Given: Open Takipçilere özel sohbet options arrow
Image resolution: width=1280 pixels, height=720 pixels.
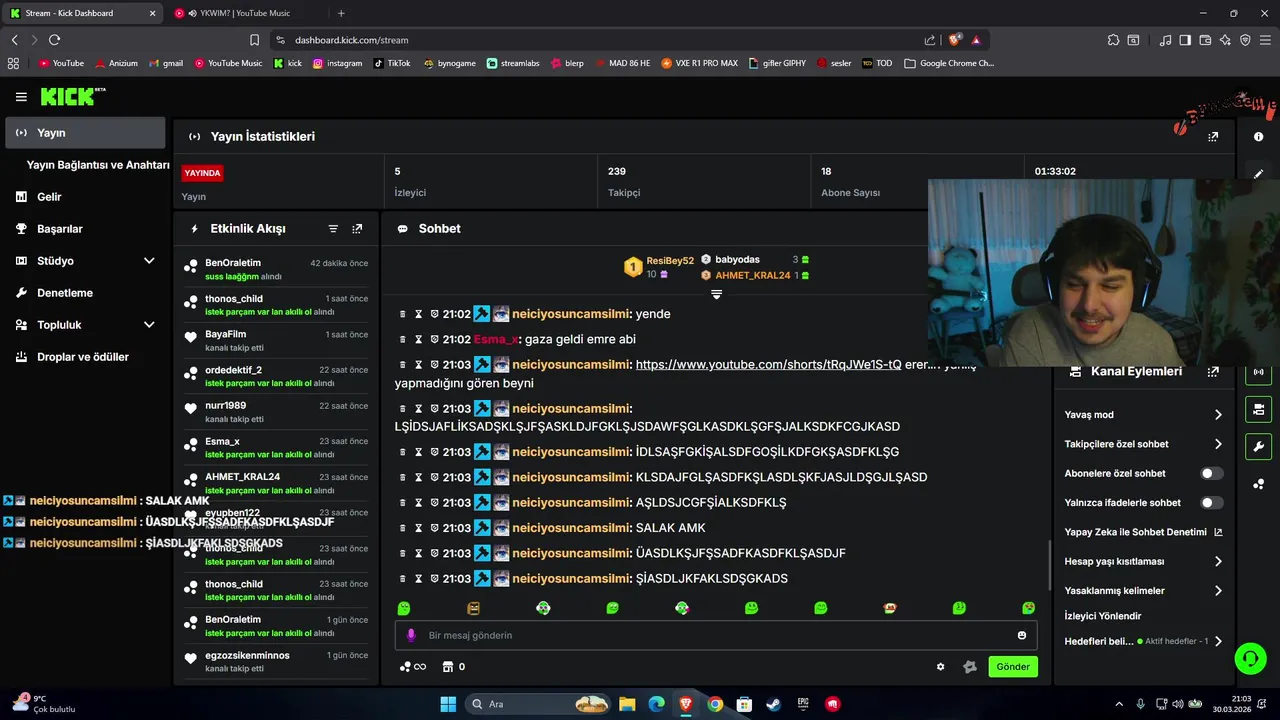Looking at the screenshot, I should [1218, 444].
